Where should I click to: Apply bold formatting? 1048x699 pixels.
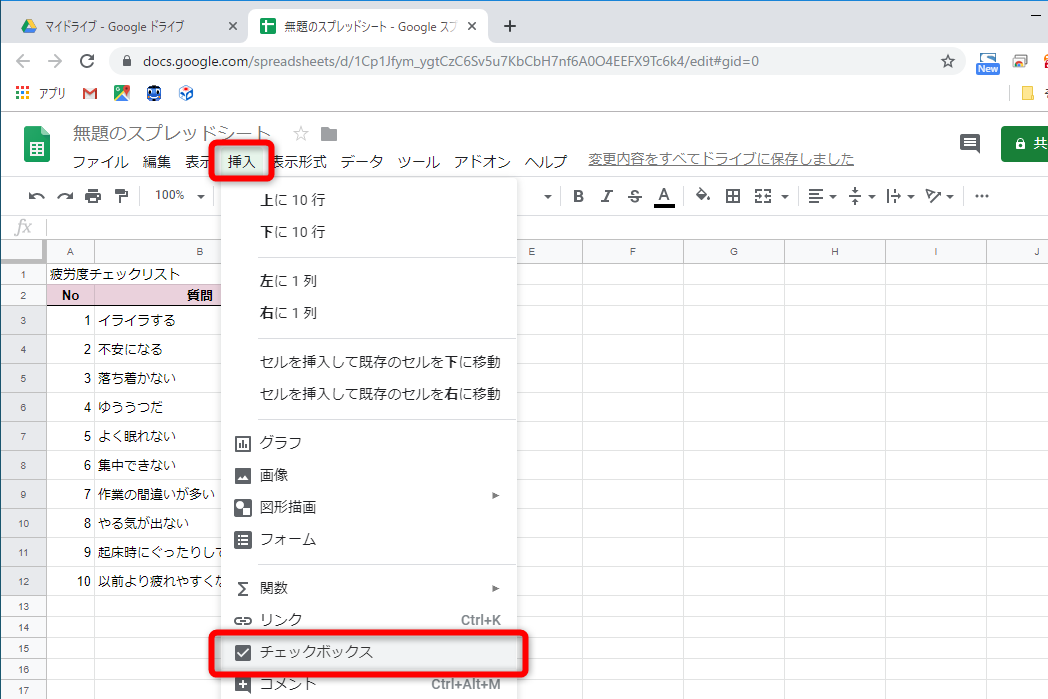pyautogui.click(x=578, y=196)
